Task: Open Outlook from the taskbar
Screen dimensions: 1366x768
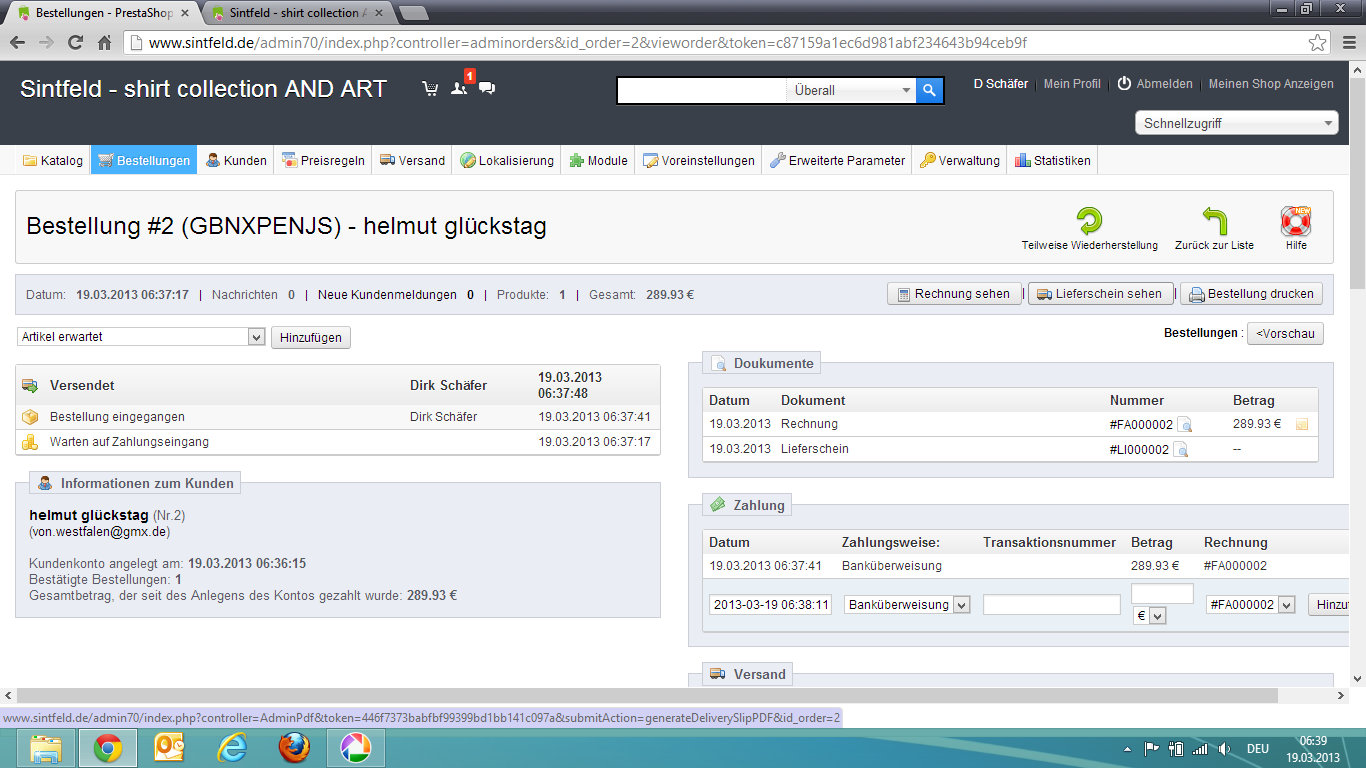Action: tap(169, 748)
